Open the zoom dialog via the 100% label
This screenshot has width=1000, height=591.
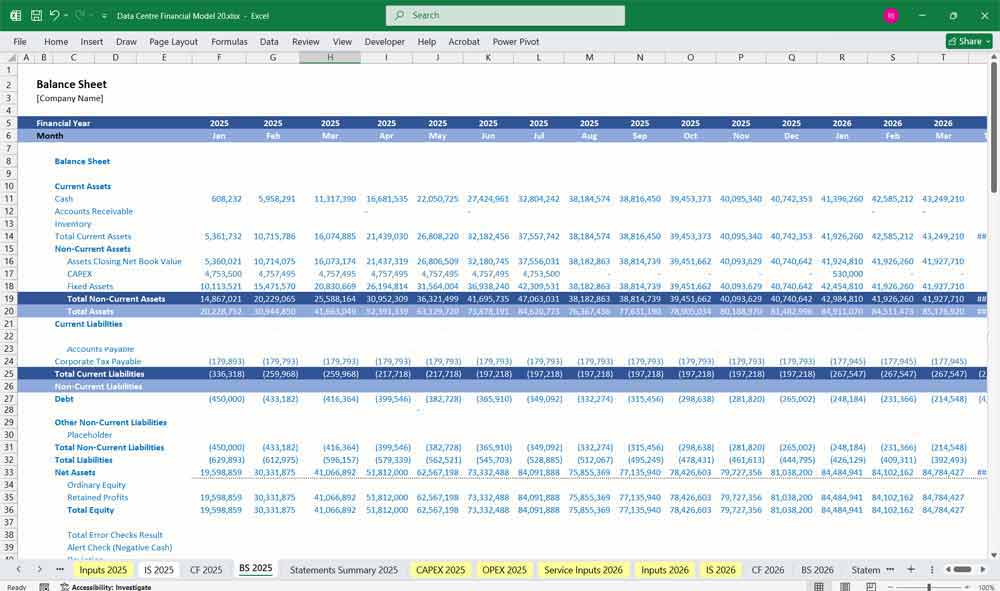(986, 585)
